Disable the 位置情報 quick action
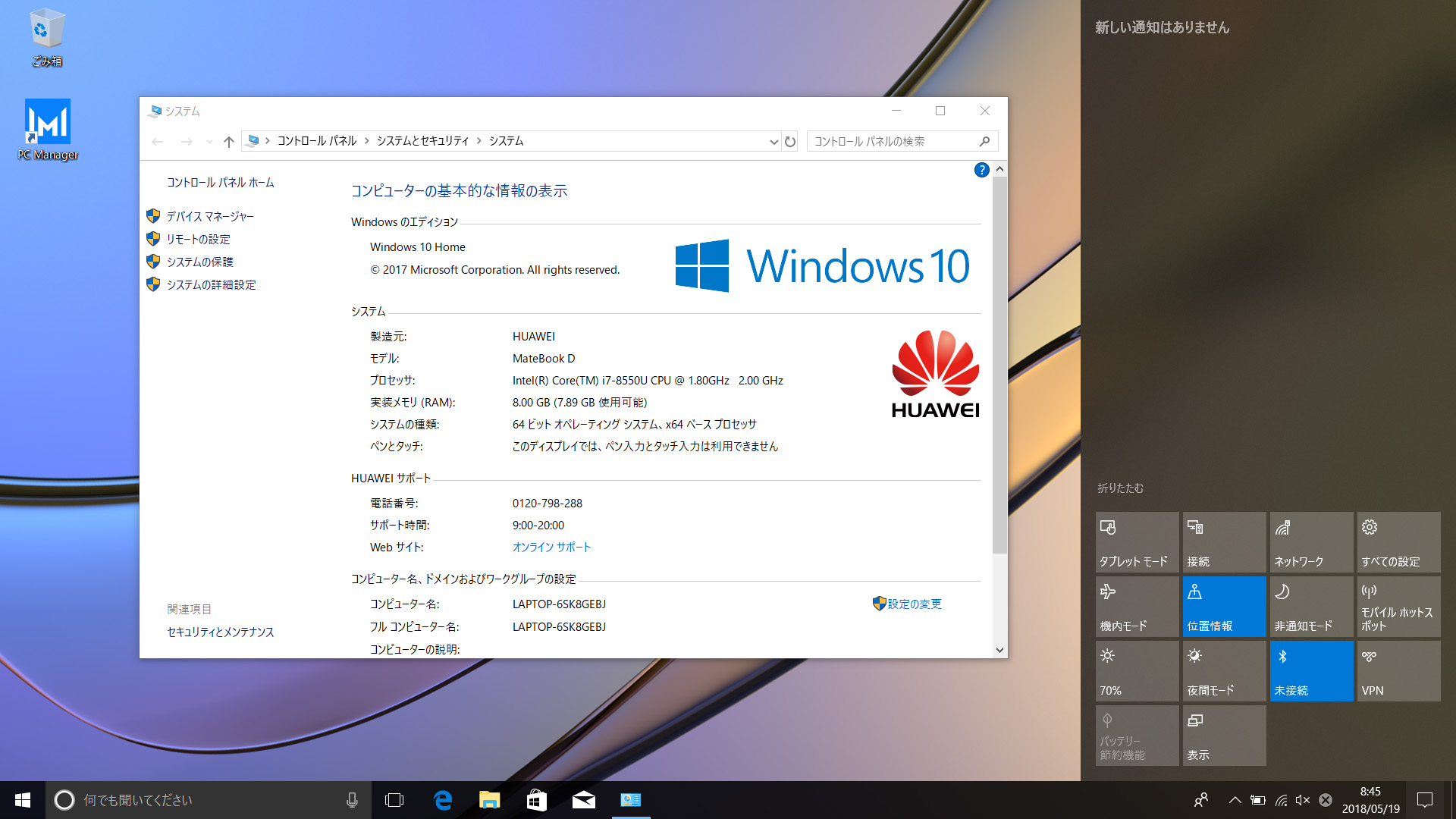This screenshot has width=1456, height=819. [1224, 606]
